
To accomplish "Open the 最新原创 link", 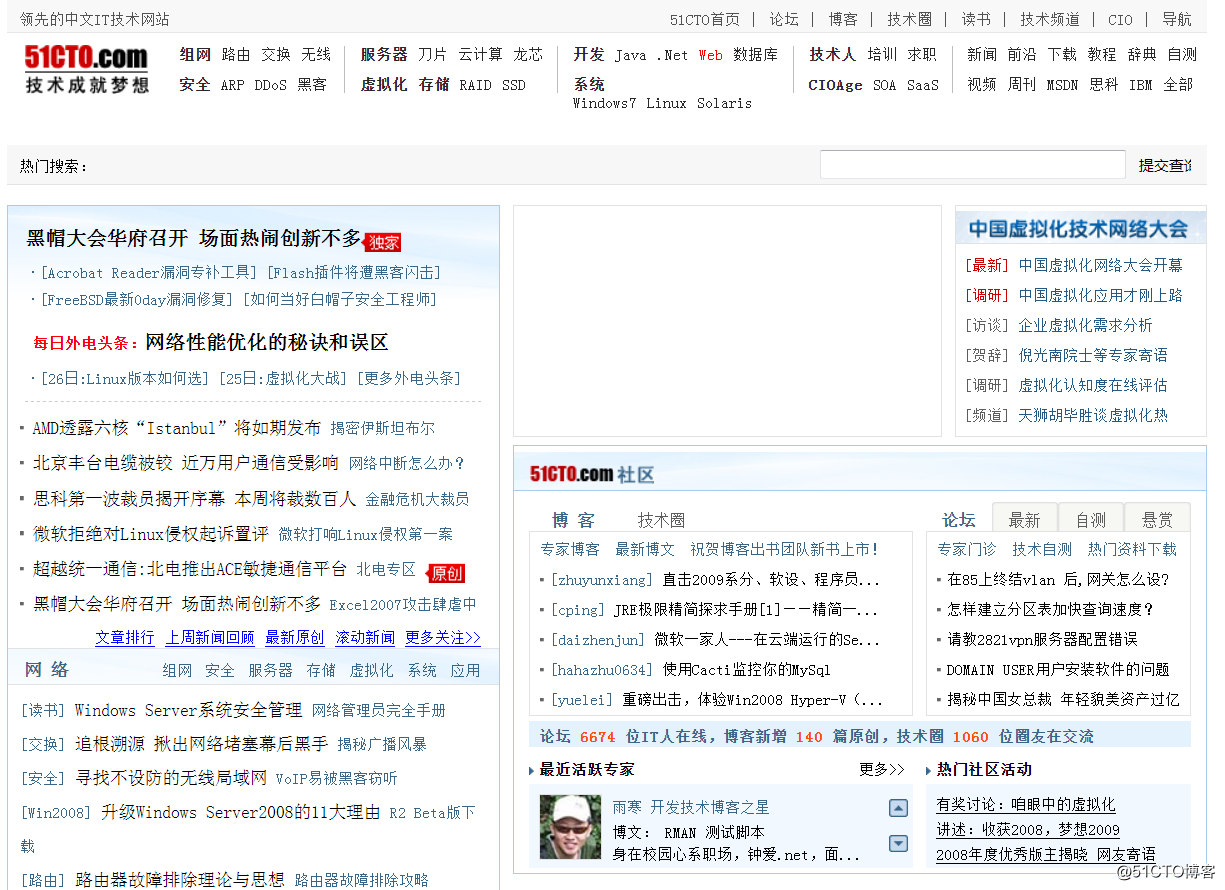I will tap(295, 637).
